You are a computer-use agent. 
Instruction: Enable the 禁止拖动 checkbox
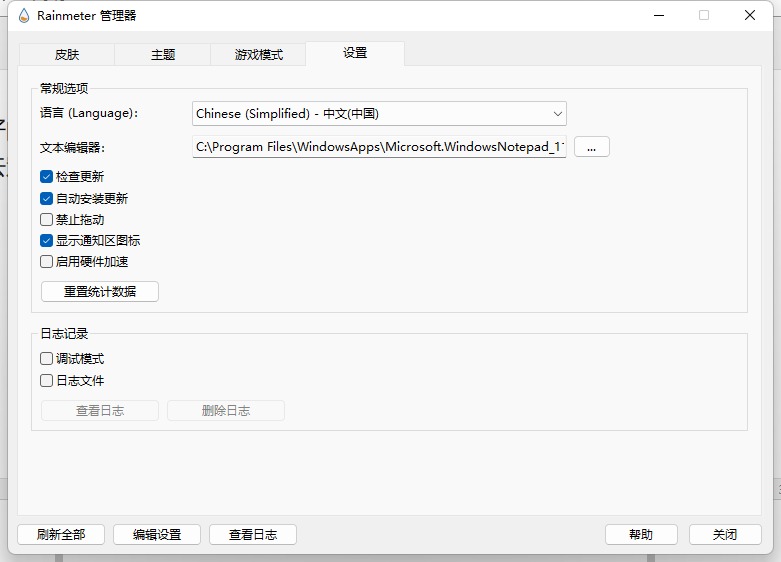coord(47,219)
